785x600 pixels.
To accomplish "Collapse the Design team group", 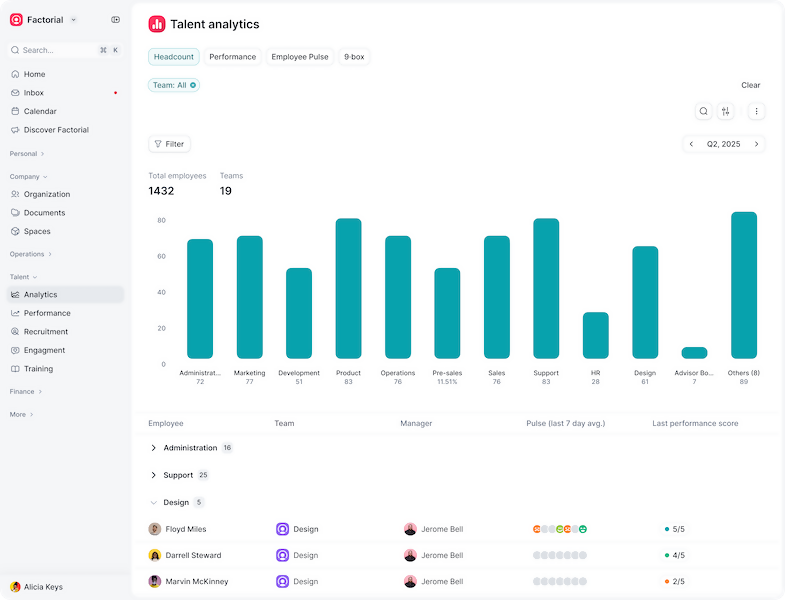I will point(154,502).
